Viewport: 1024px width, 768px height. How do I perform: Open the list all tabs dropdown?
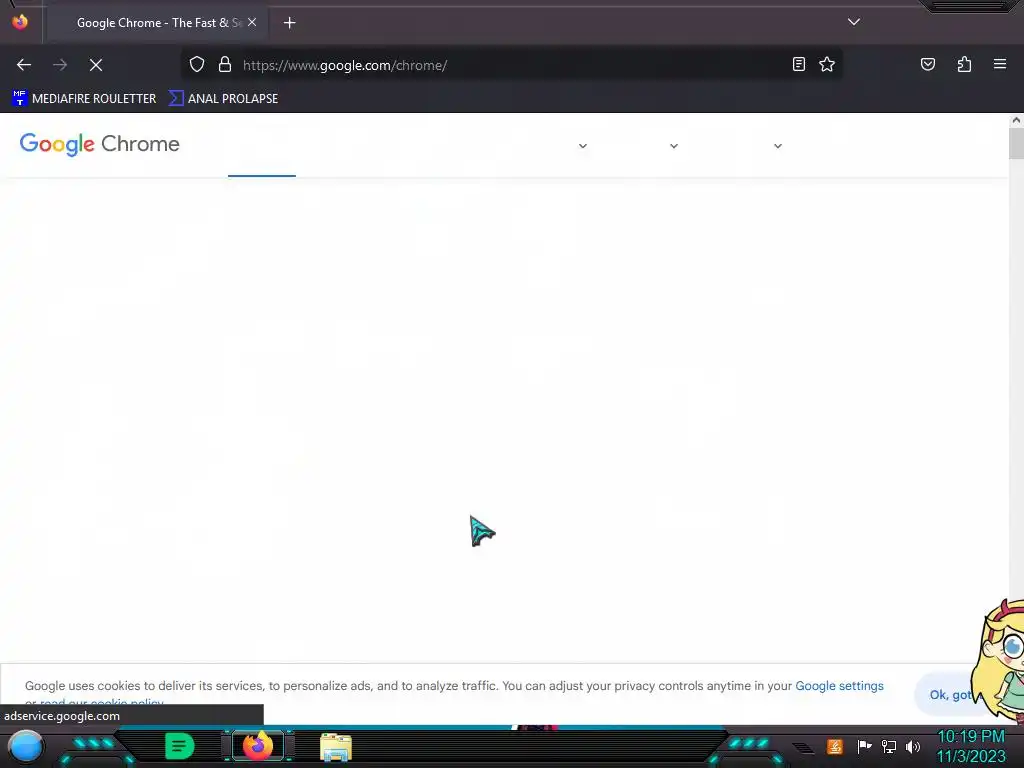pos(854,22)
